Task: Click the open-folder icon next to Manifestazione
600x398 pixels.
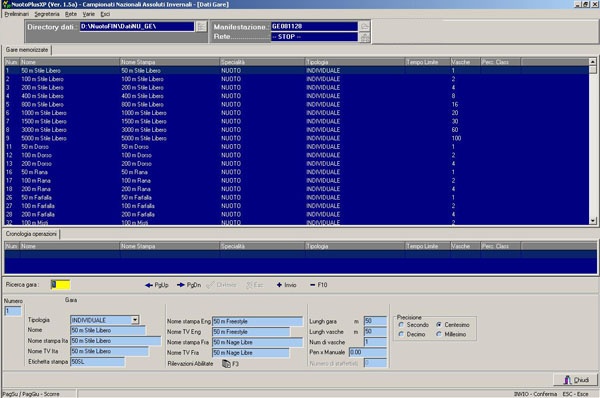Action: pos(365,26)
